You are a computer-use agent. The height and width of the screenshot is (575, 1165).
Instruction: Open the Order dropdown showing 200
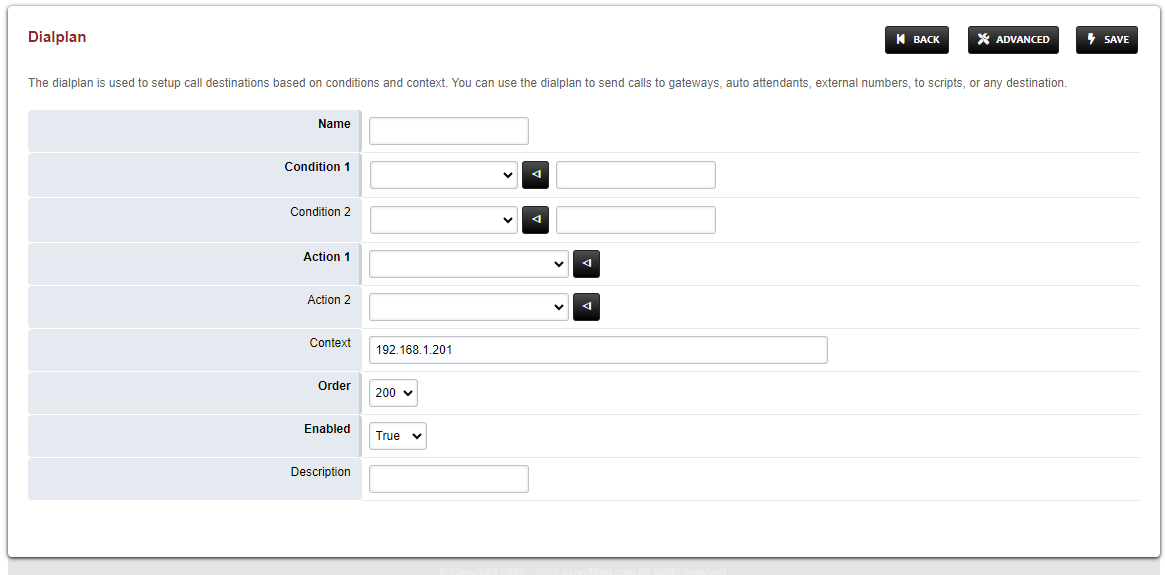point(393,393)
